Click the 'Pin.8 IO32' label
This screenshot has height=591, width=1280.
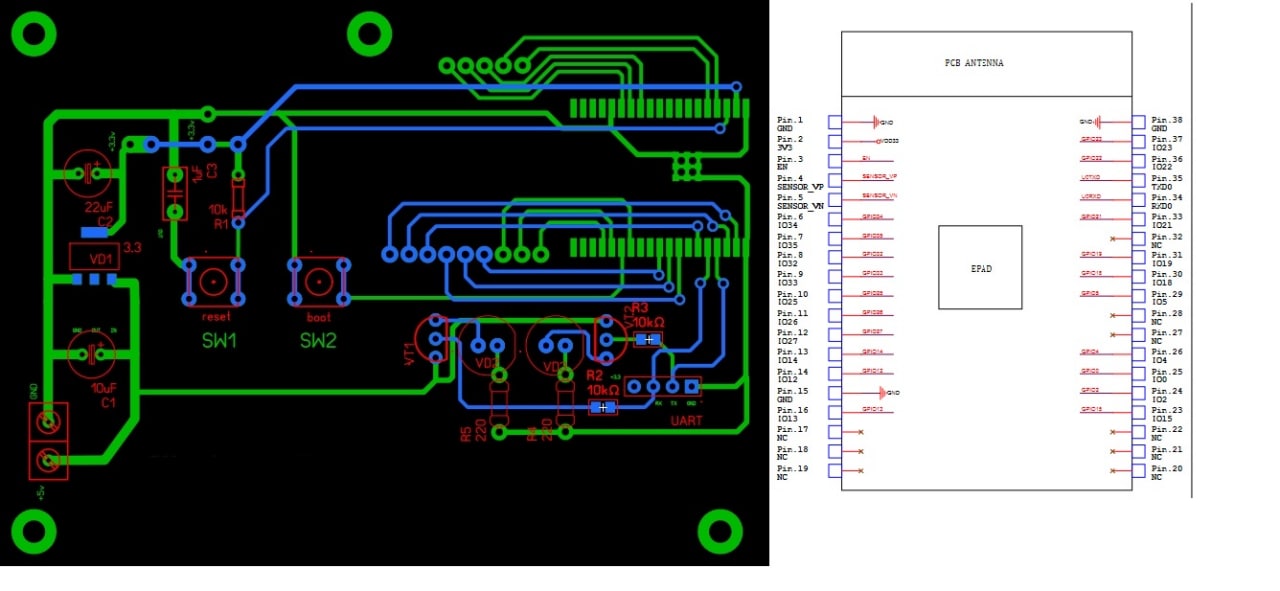(790, 260)
